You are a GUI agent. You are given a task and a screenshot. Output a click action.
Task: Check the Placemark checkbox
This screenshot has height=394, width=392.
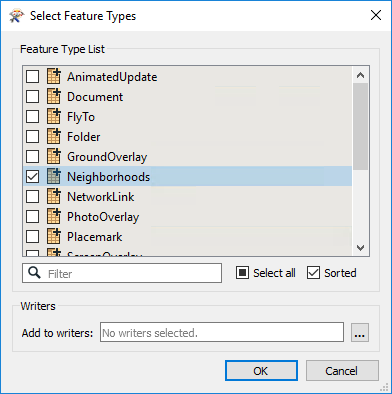tap(32, 237)
